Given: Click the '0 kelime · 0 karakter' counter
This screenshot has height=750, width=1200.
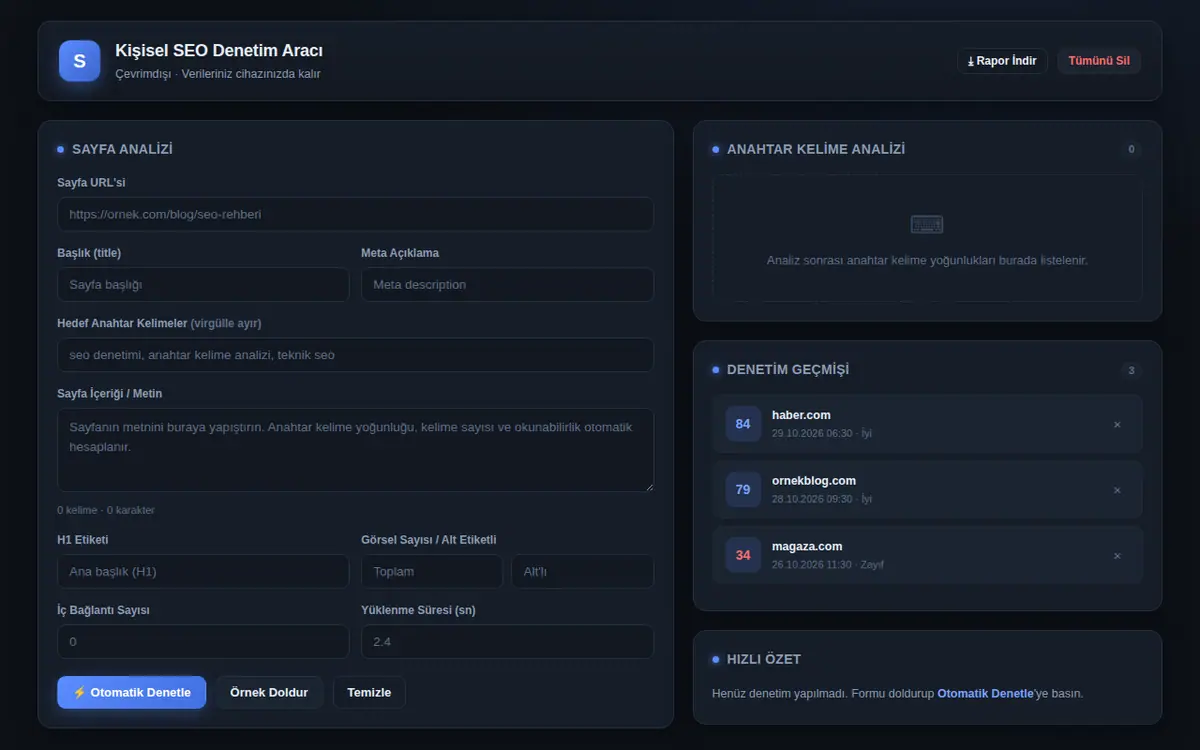Looking at the screenshot, I should point(106,510).
